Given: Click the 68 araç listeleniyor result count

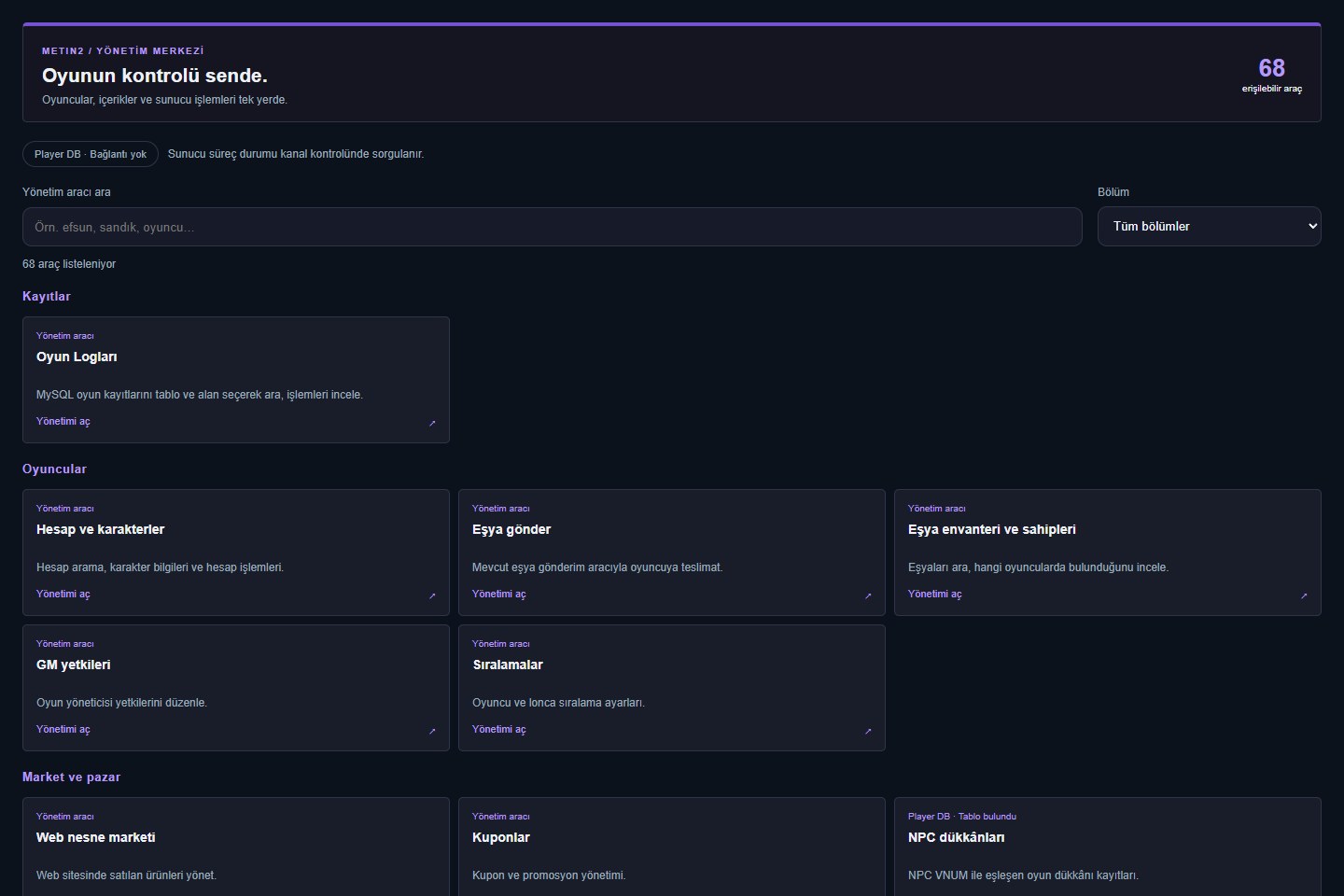Looking at the screenshot, I should pyautogui.click(x=69, y=264).
